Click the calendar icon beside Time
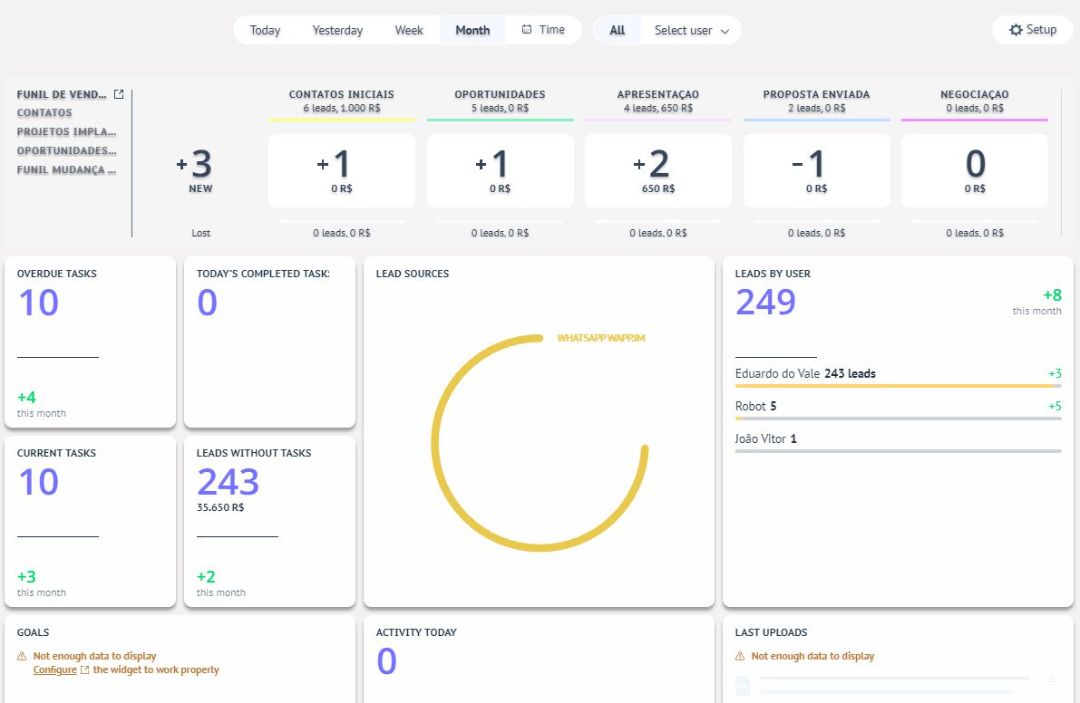The height and width of the screenshot is (703, 1080). click(x=527, y=30)
